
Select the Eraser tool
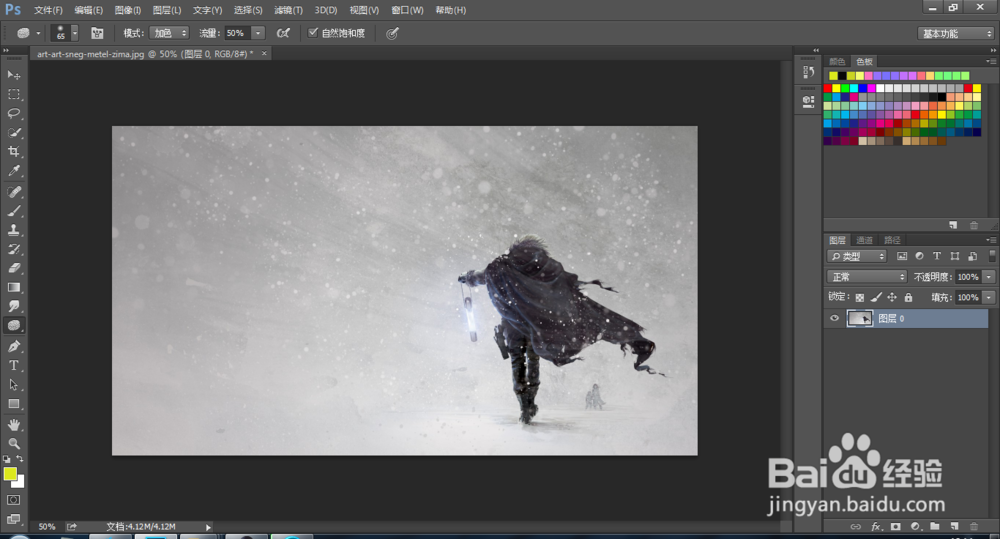13,269
